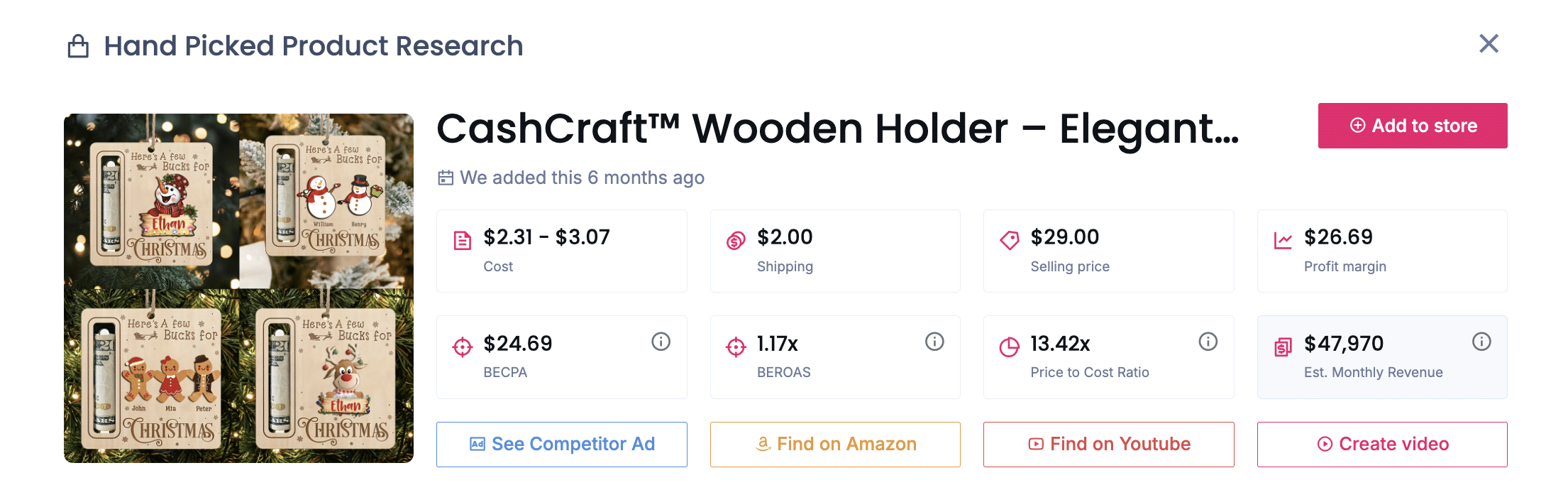The image size is (1568, 490).
Task: Click the BECPA crosshair icon
Action: 463,347
